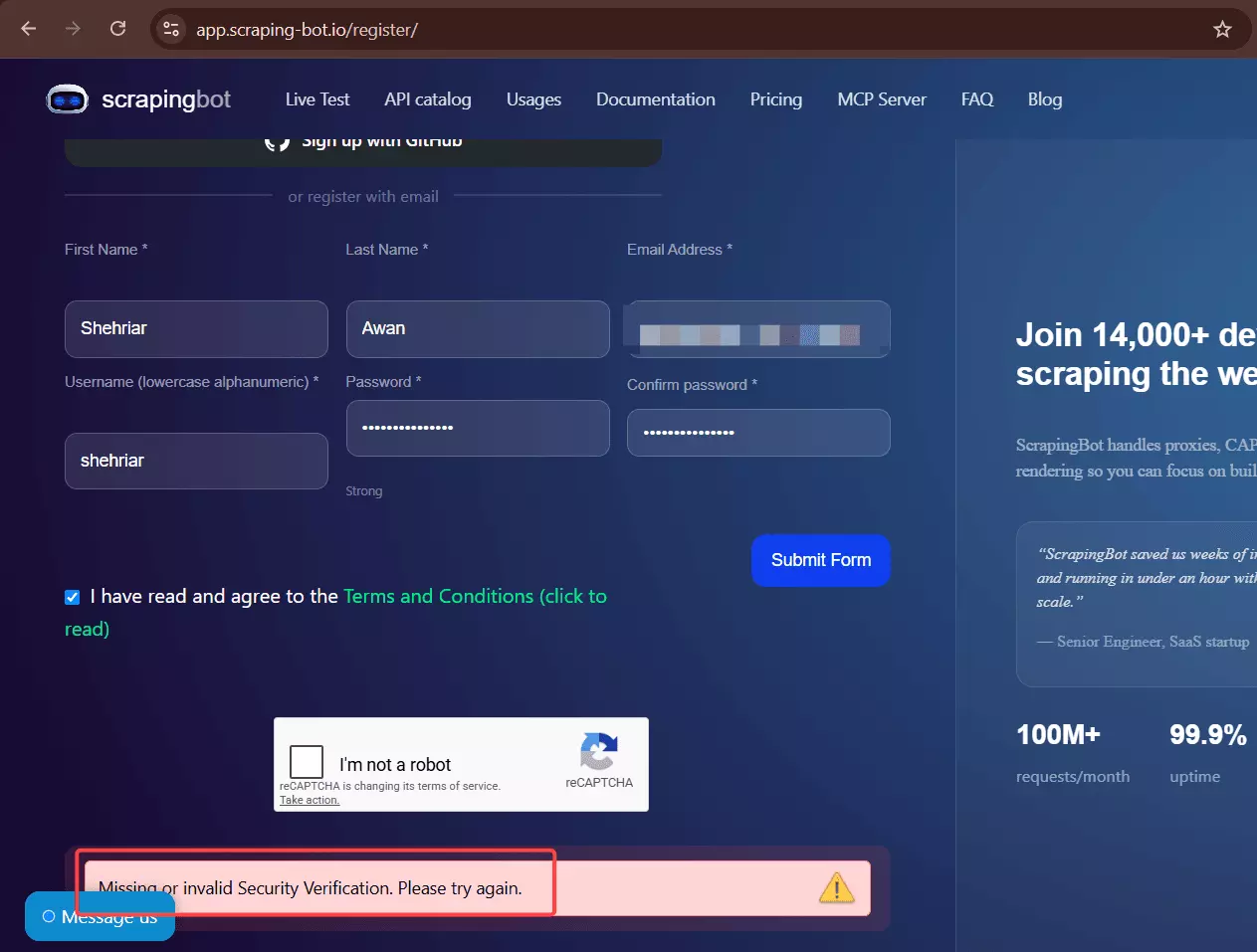Tick the I'm not a robot checkbox
Image resolution: width=1257 pixels, height=952 pixels.
(307, 762)
